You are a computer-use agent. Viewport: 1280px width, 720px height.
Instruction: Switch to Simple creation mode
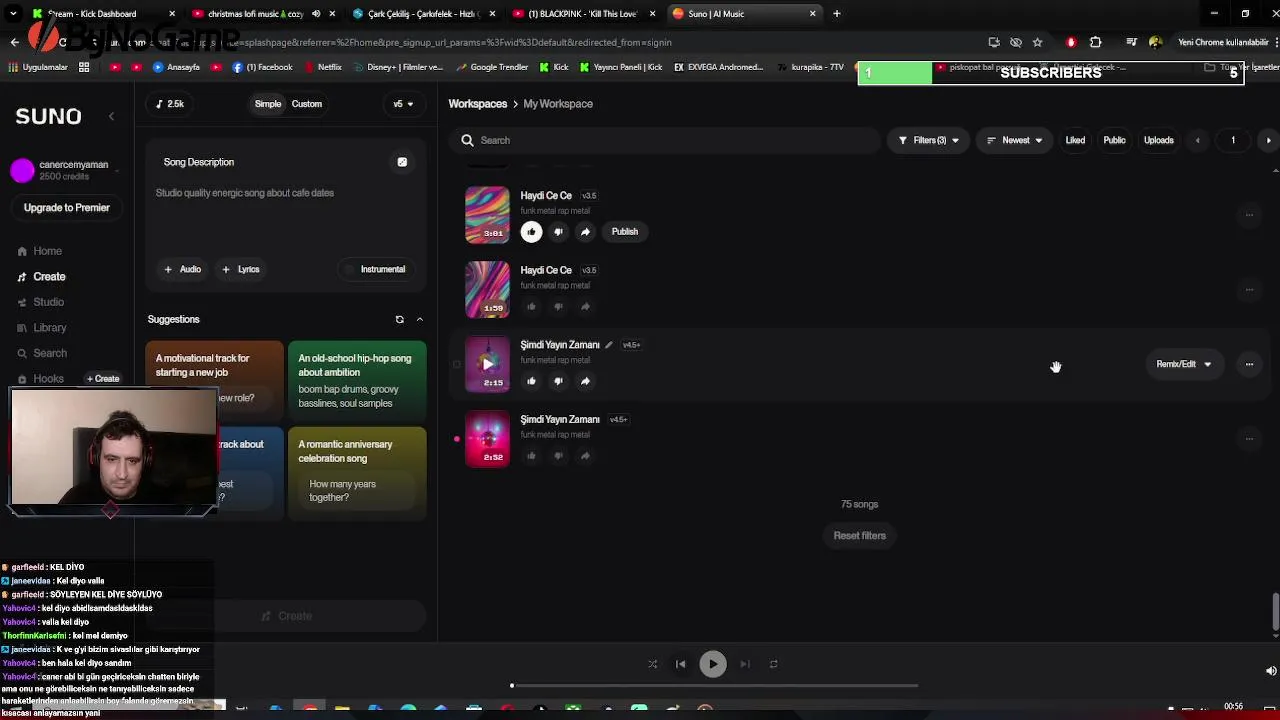click(268, 104)
